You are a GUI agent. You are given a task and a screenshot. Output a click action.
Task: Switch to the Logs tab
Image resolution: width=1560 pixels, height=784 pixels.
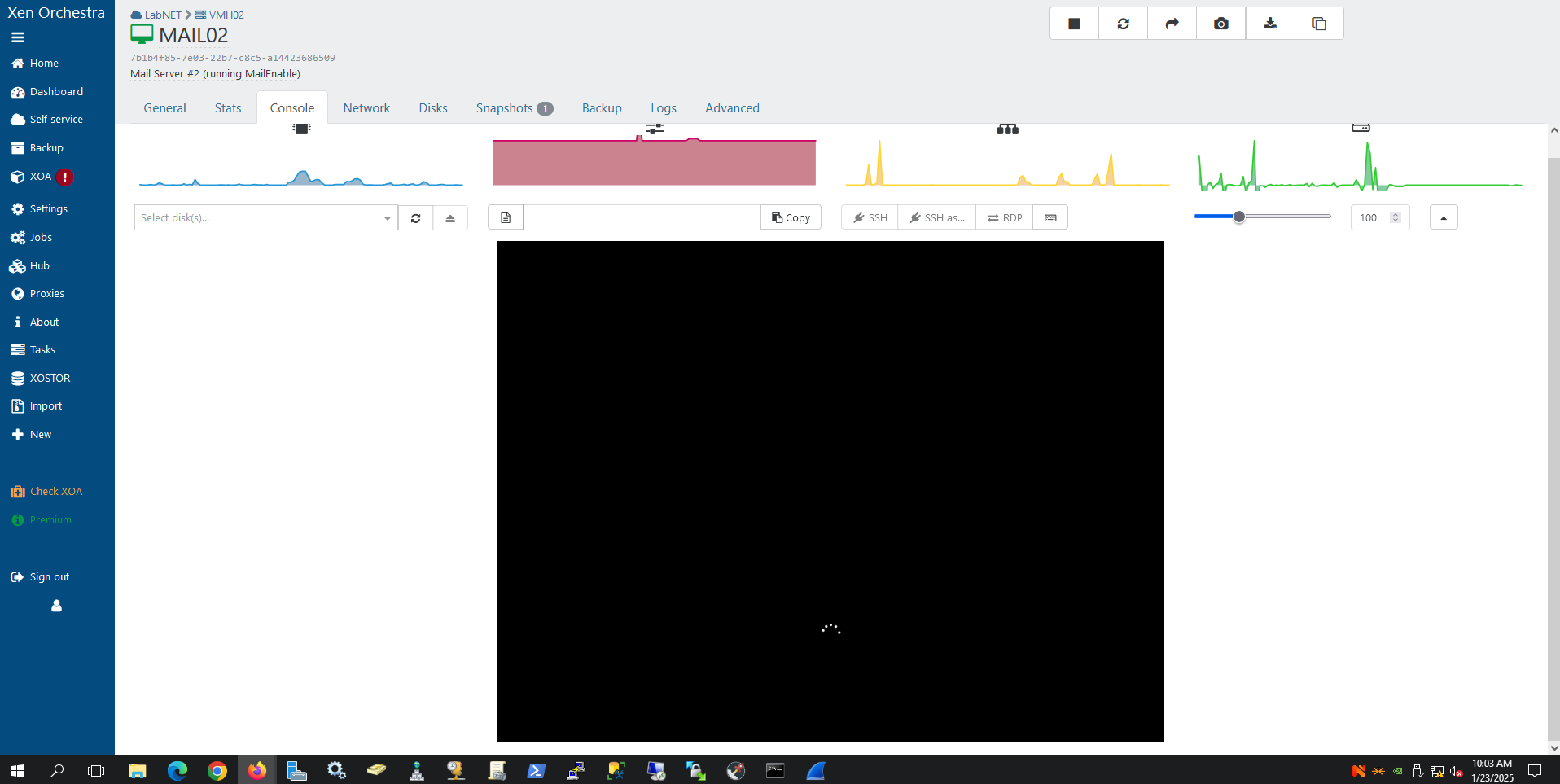click(x=664, y=108)
